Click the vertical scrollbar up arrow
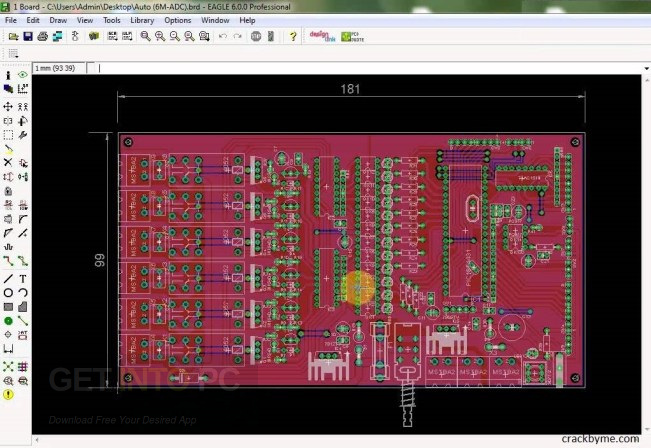 click(646, 79)
